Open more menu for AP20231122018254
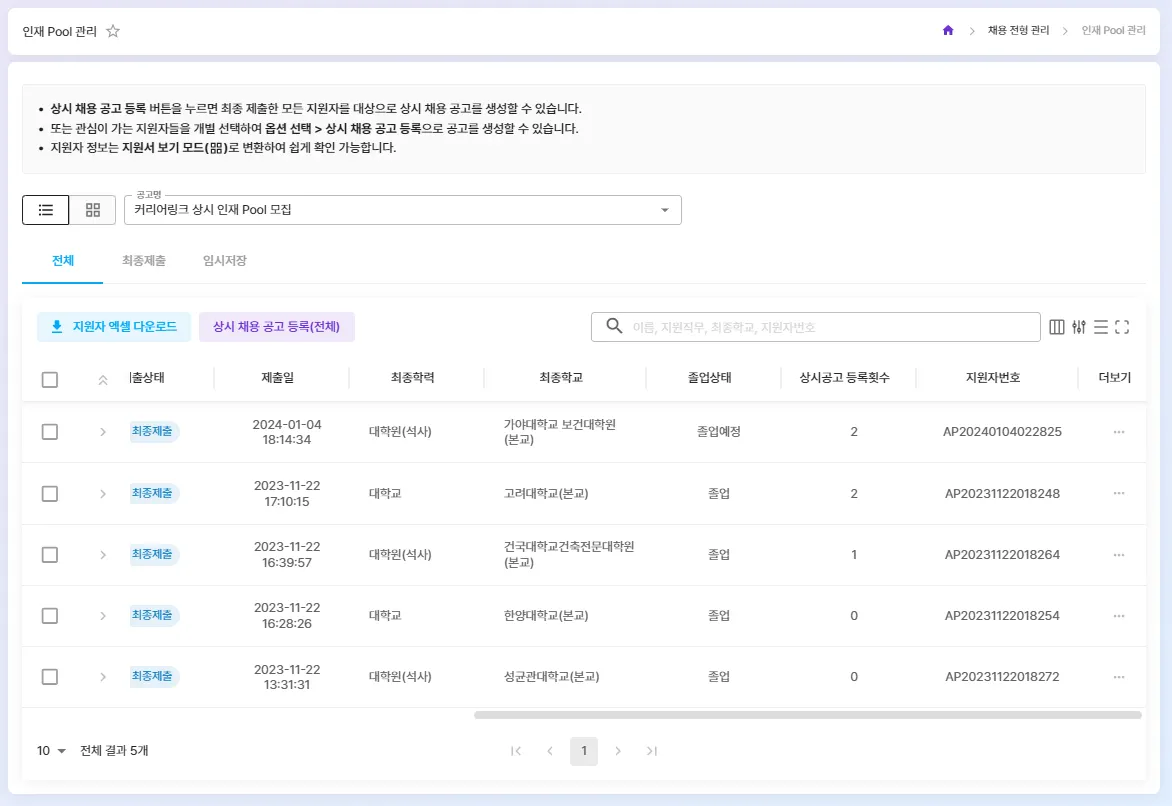The height and width of the screenshot is (806, 1172). click(1119, 616)
